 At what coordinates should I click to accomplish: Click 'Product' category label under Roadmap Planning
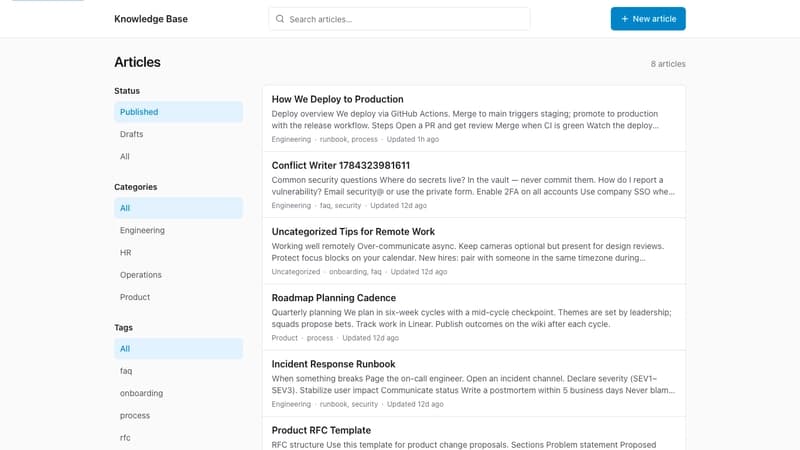pyautogui.click(x=284, y=338)
